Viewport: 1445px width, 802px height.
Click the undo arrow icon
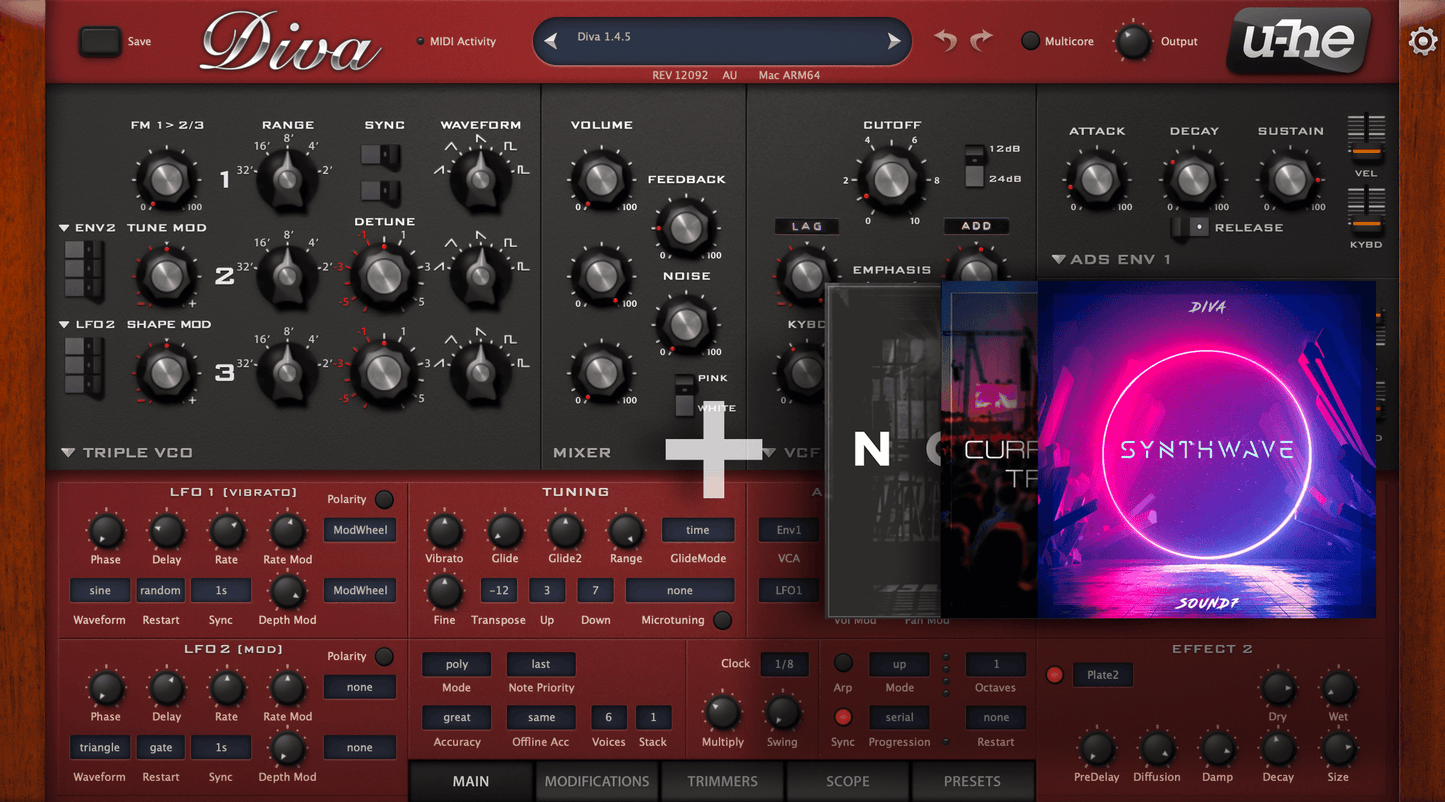coord(946,40)
